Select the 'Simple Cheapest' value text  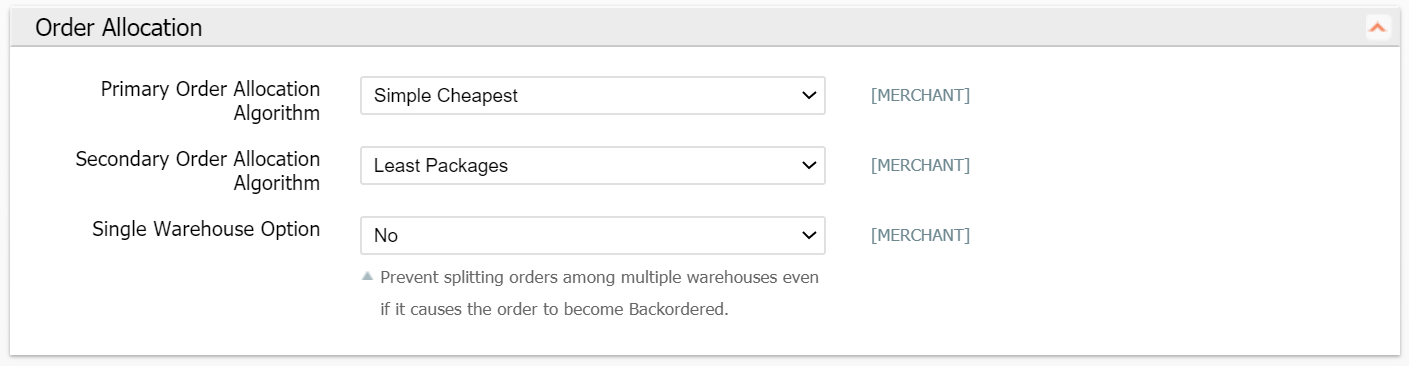[446, 96]
